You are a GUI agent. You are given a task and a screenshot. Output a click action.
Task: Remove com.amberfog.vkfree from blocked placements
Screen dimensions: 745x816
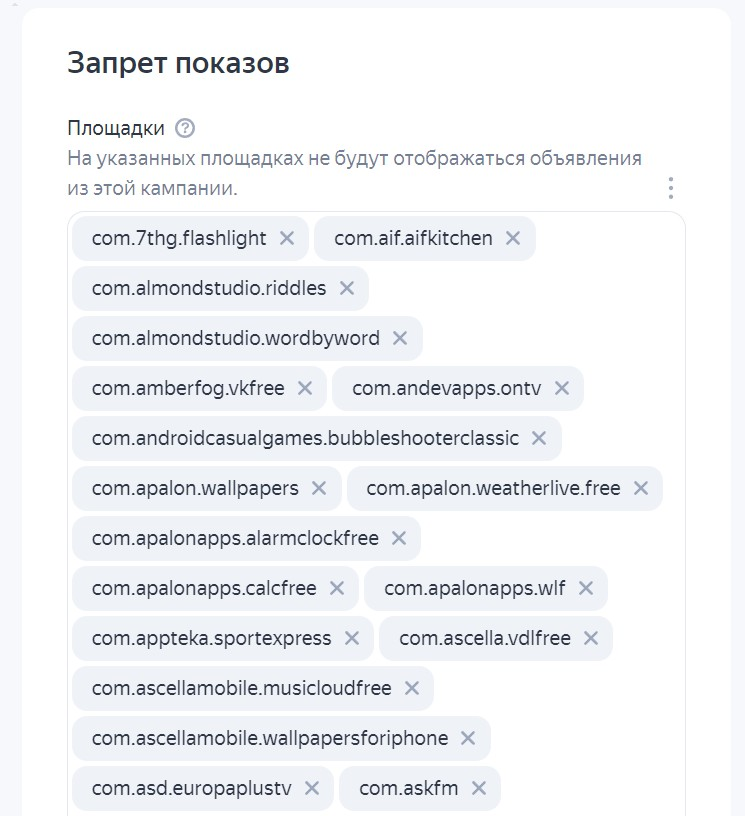[305, 388]
